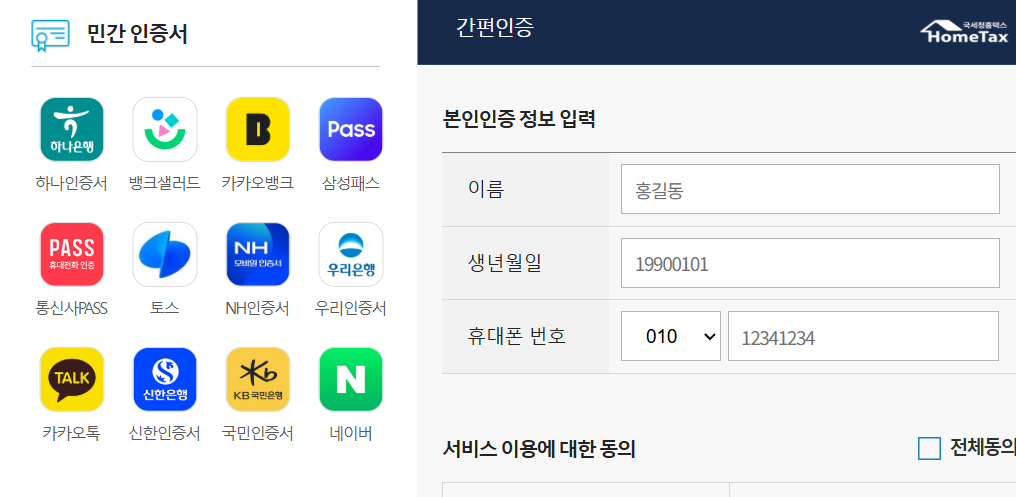Click the 서비스 이용에 대한 동의 heading
The height and width of the screenshot is (497, 1016).
538,448
